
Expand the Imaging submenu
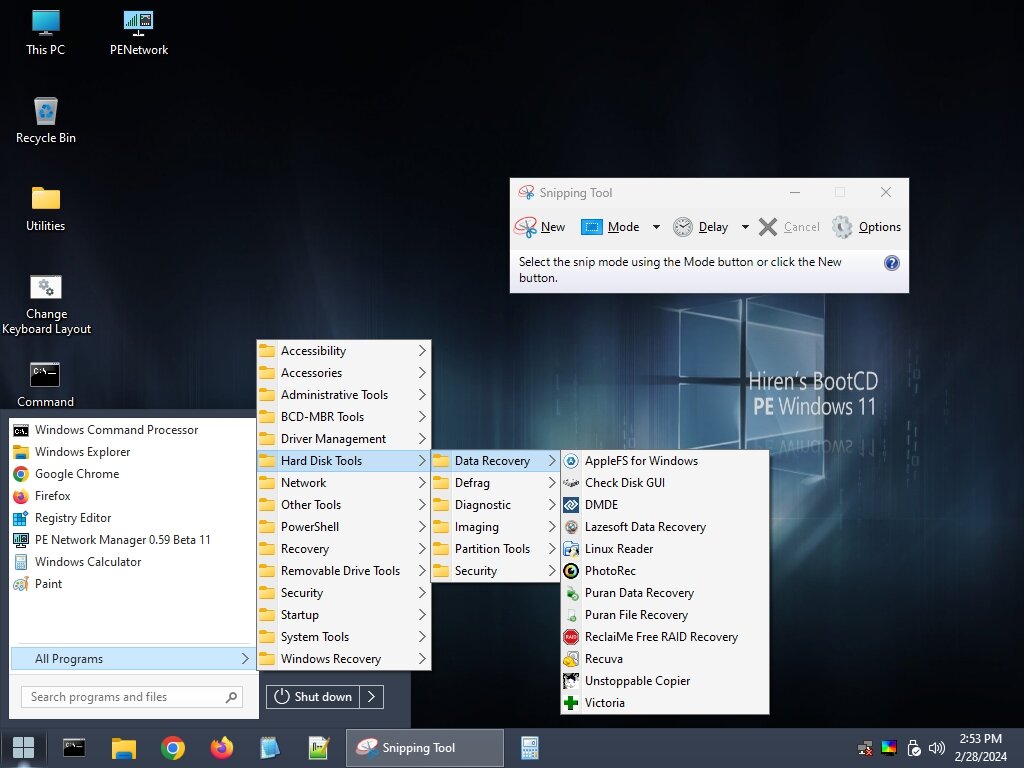pos(495,527)
